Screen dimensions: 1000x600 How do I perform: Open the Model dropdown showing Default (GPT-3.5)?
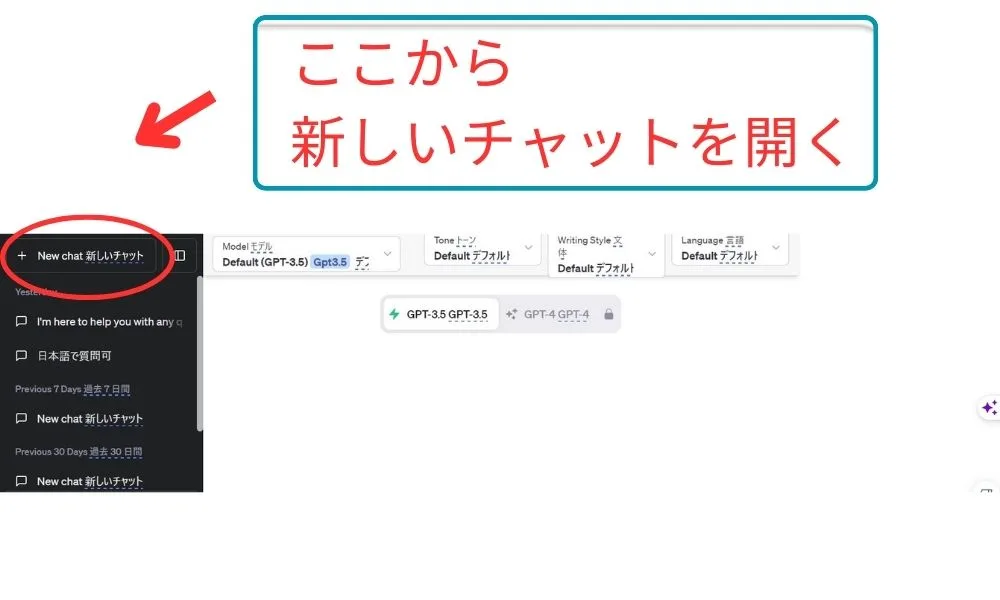tap(306, 254)
